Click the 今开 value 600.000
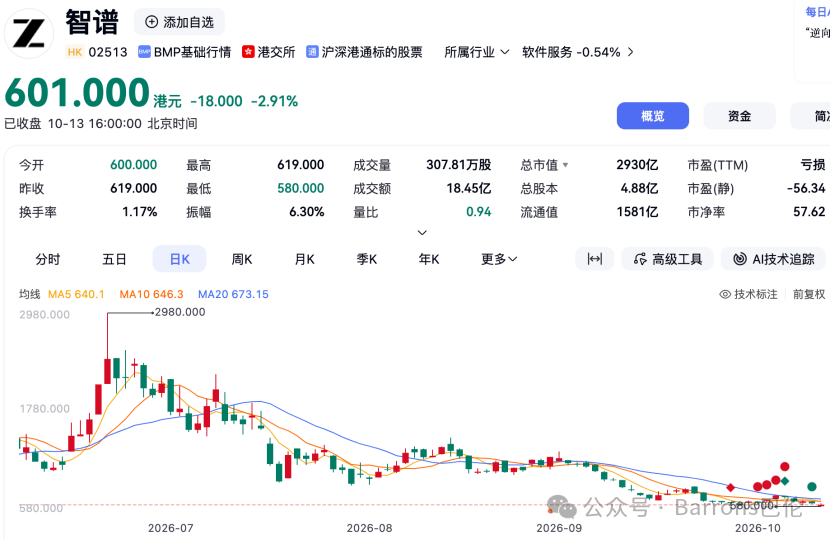Screen dimensions: 830x540 click(133, 165)
